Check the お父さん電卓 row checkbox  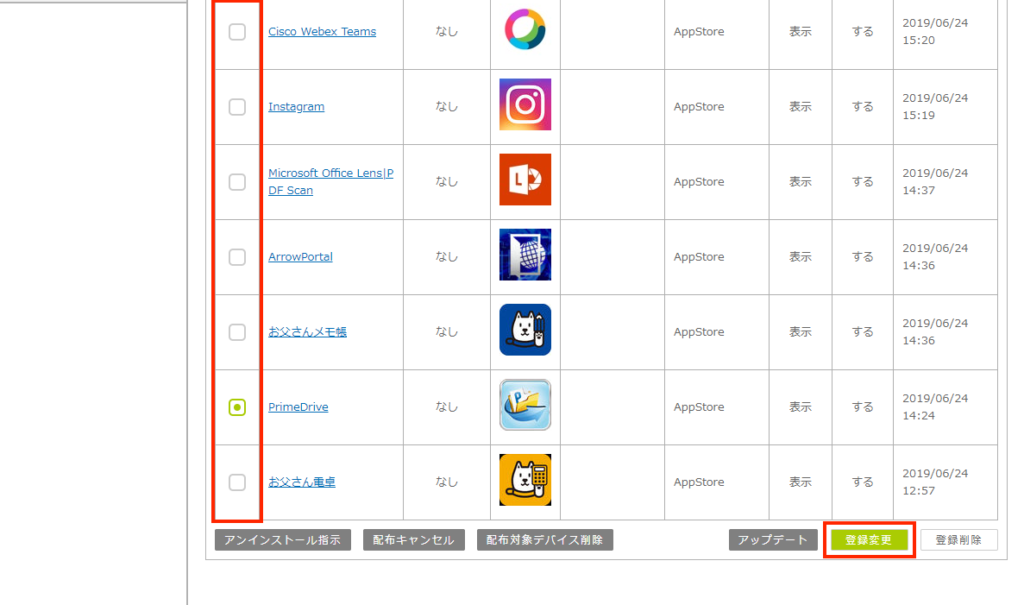pos(237,482)
